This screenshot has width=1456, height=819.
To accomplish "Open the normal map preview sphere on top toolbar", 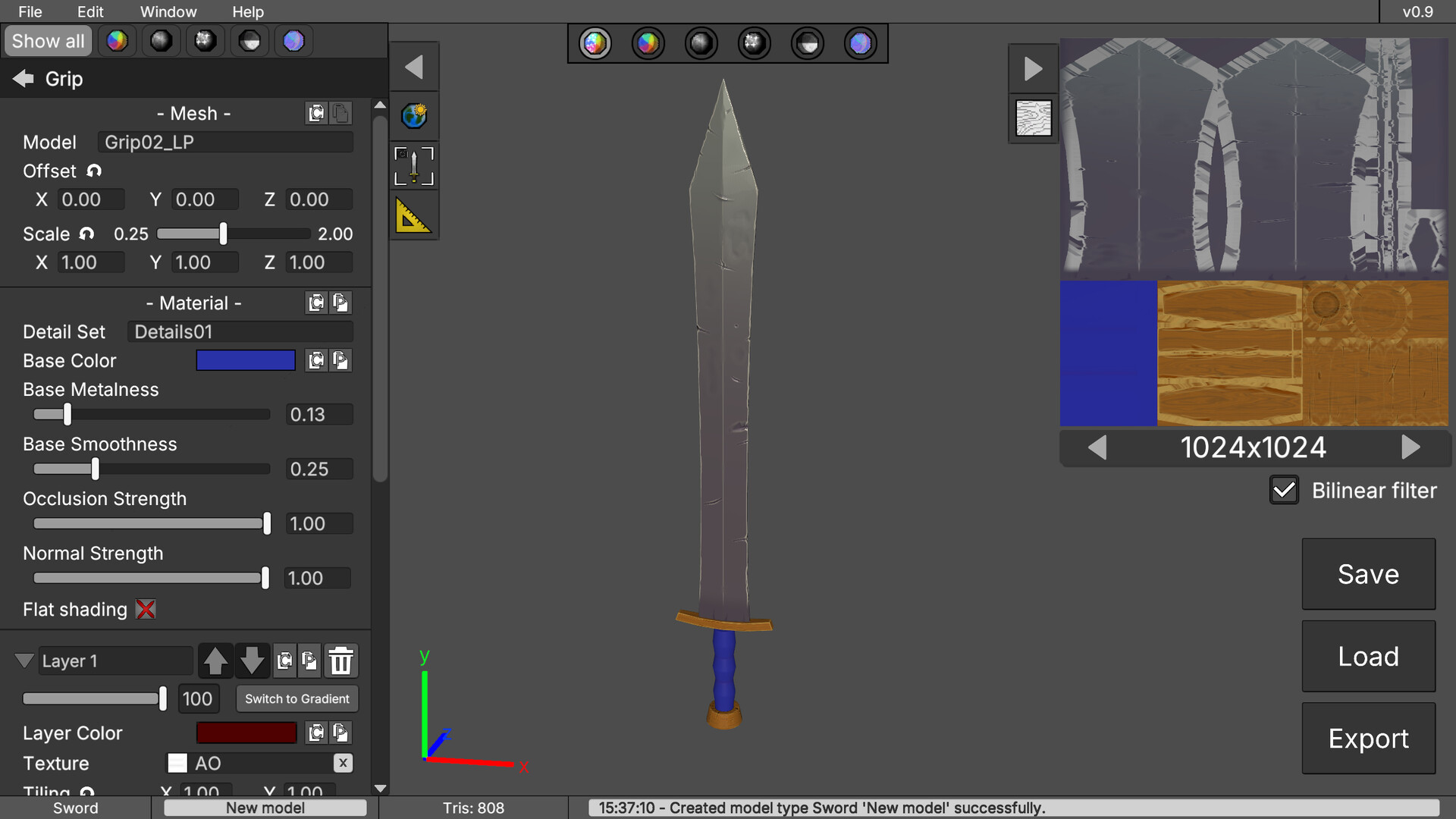I will (x=861, y=43).
